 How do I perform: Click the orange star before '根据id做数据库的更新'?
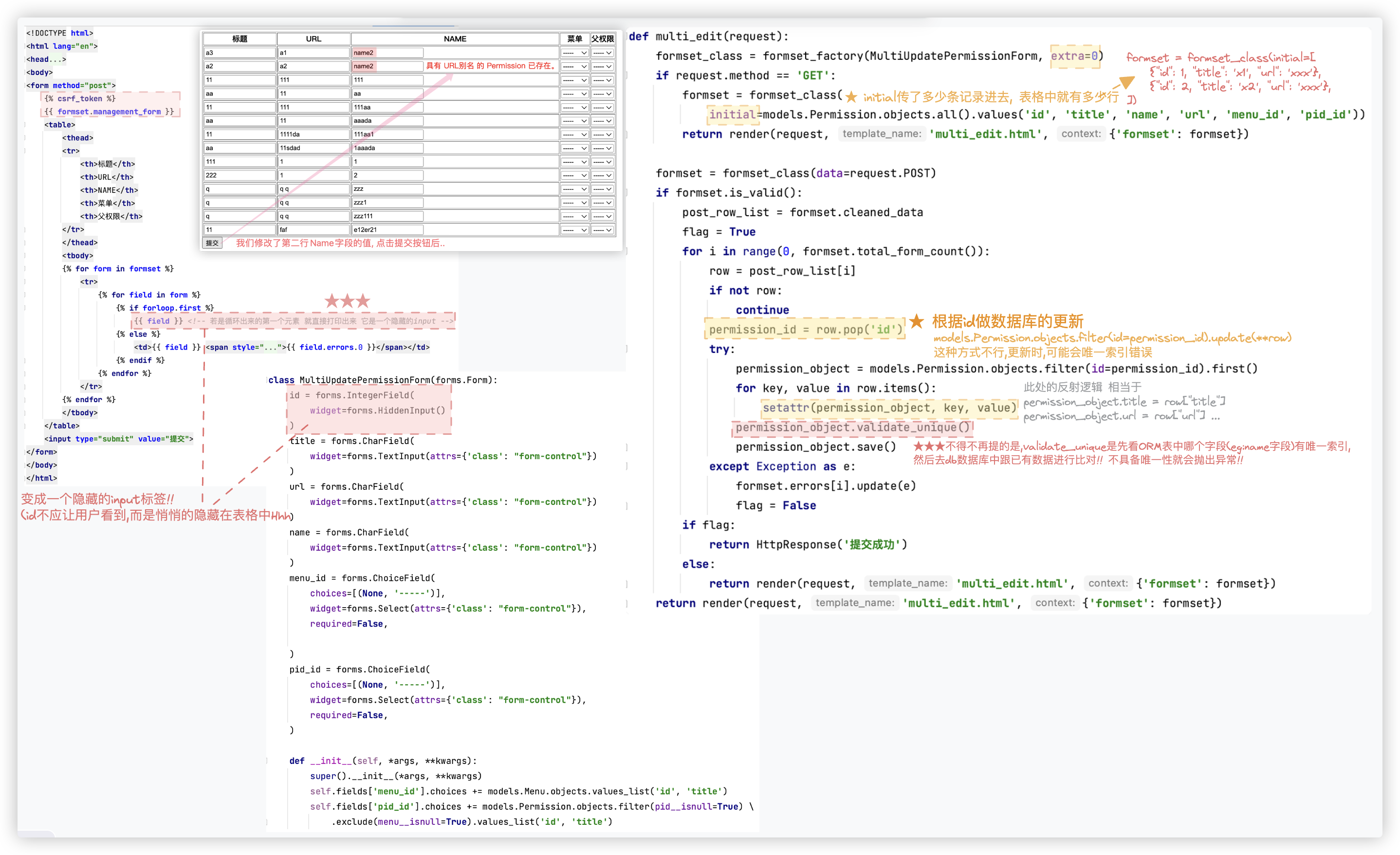point(917,322)
